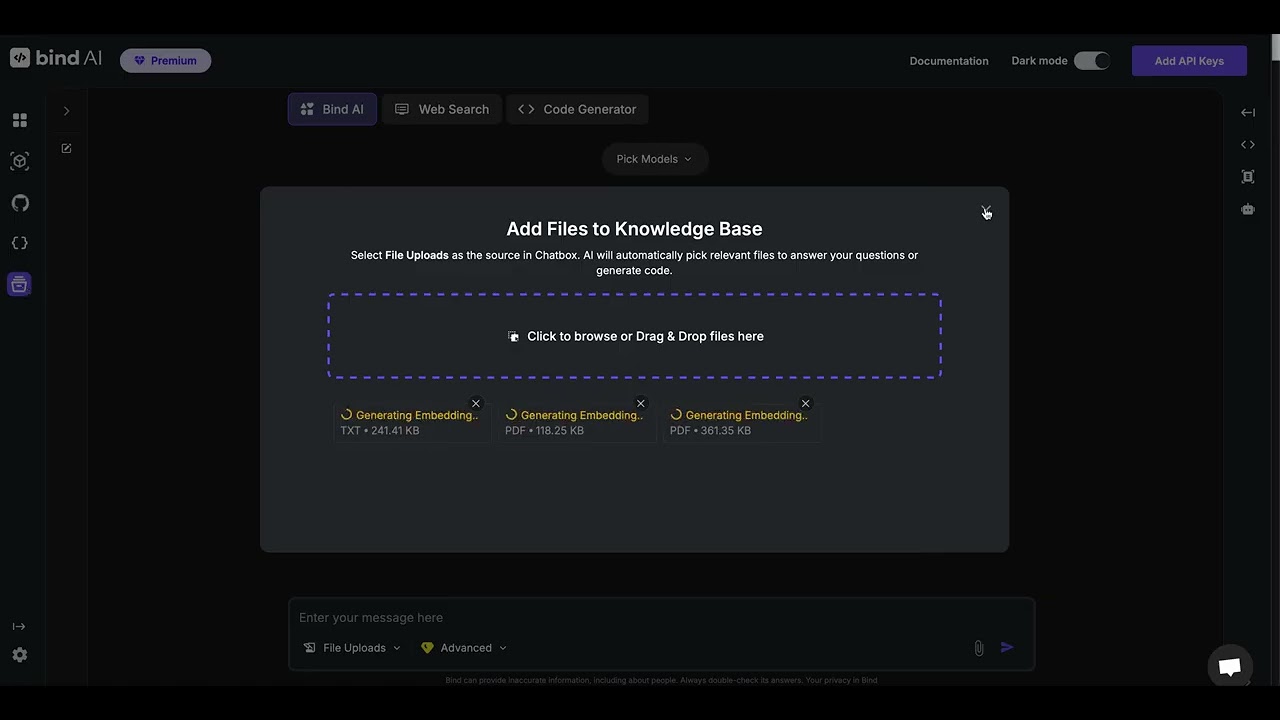Click the Bind AI logo
The width and height of the screenshot is (1280, 720).
[56, 58]
